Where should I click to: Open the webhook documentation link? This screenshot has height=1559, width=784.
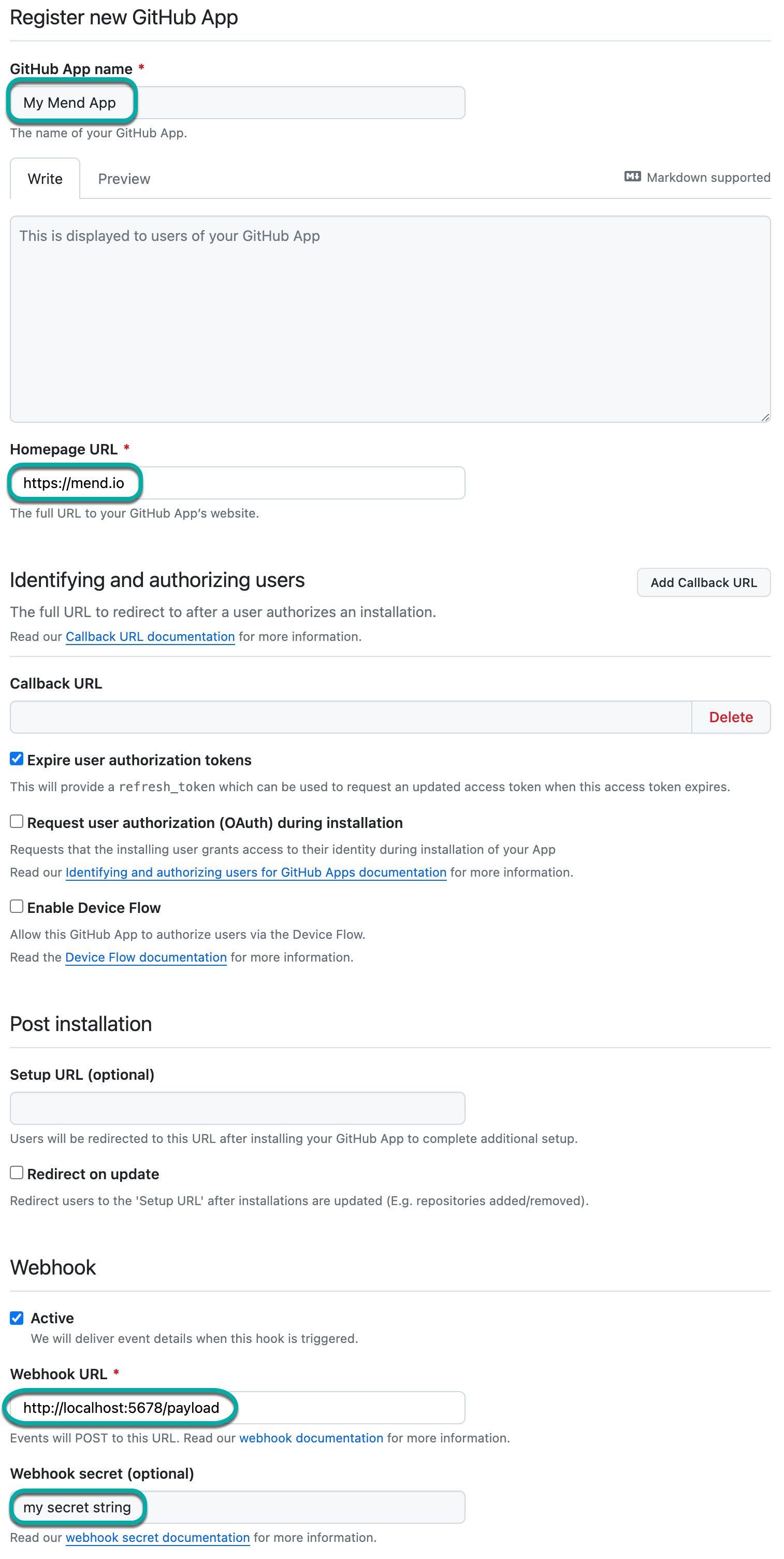311,1438
